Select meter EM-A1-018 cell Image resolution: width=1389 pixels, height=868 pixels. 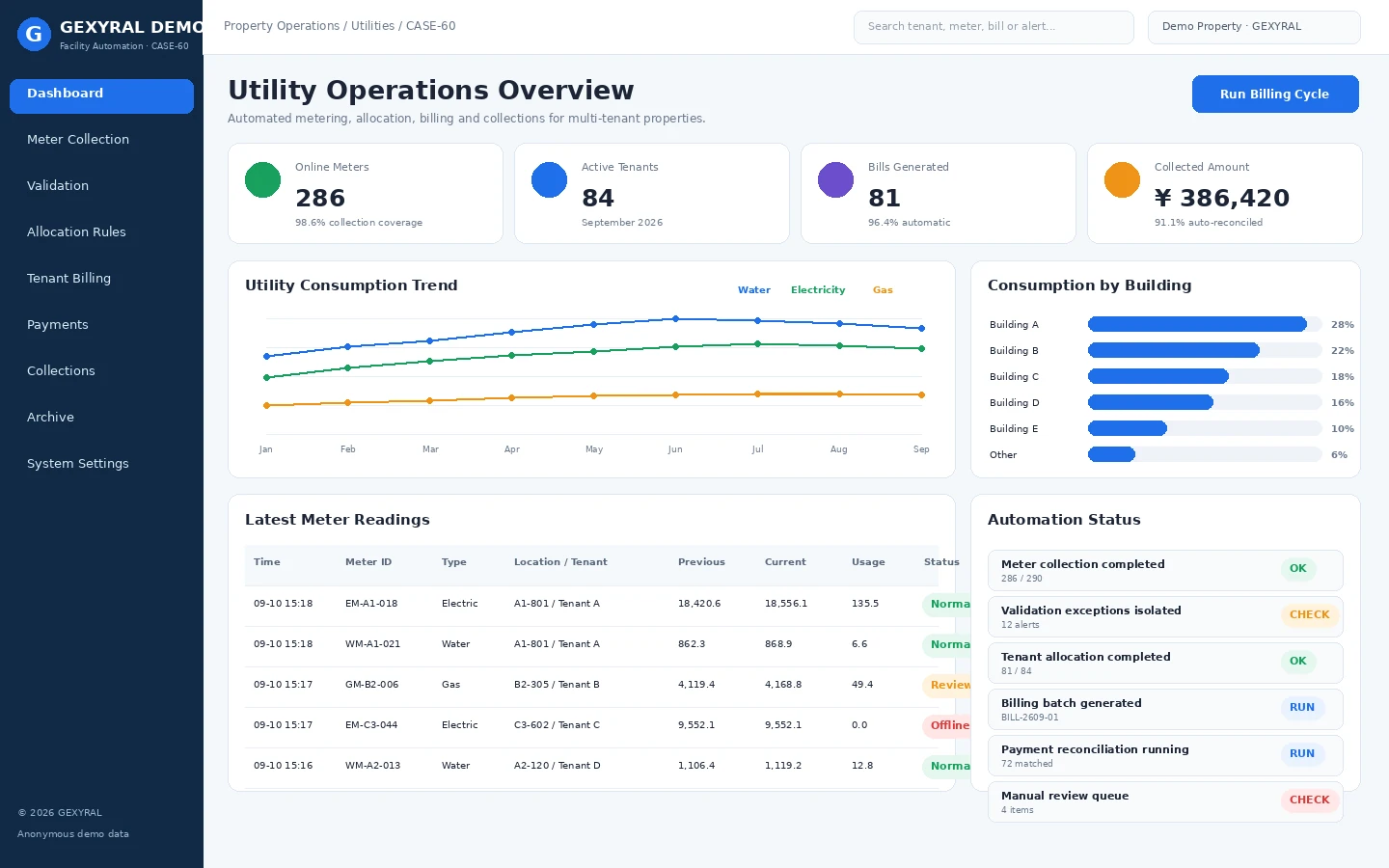pos(371,604)
